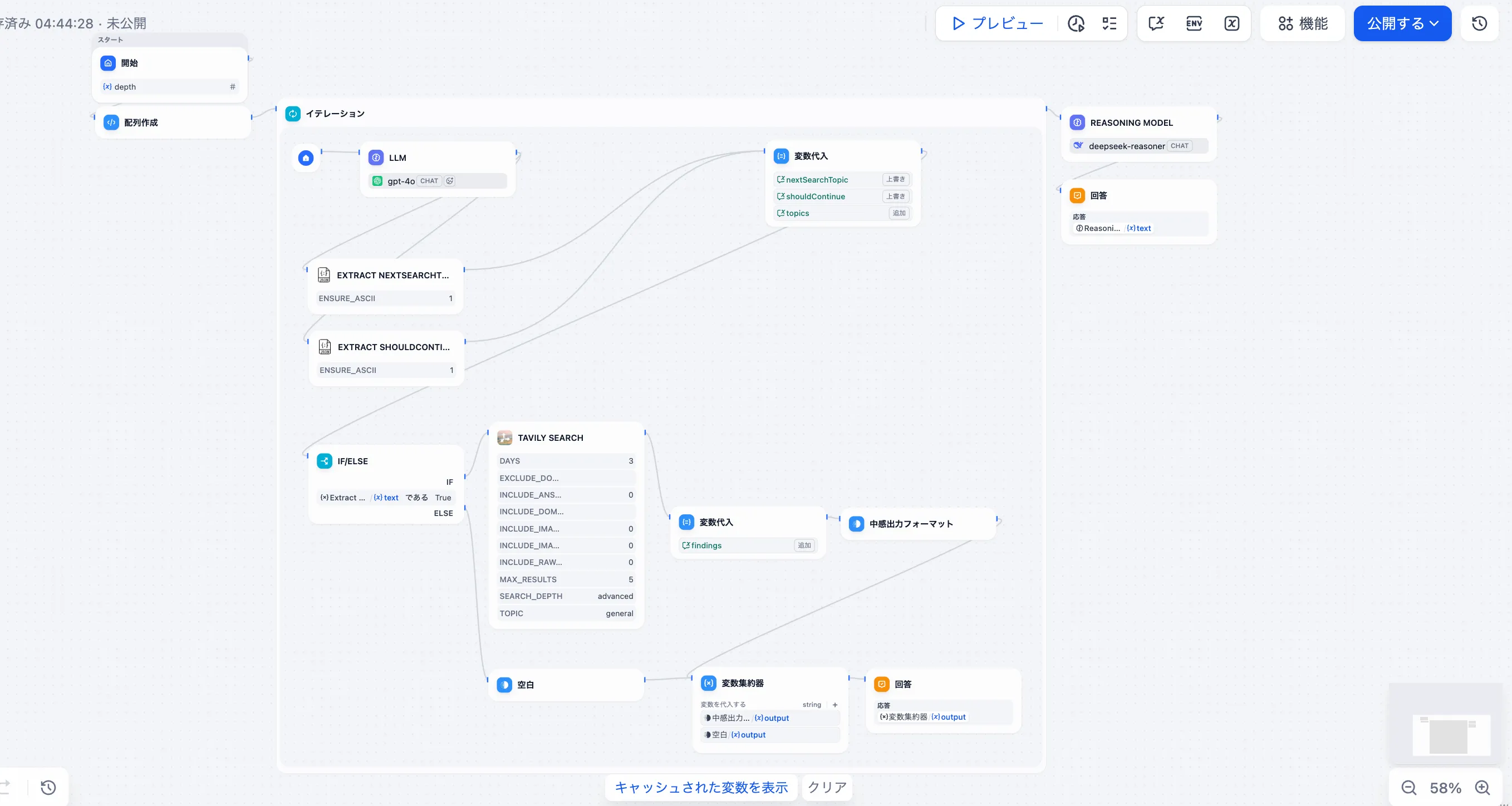Open the run history clock icon beside プレビュー
Viewport: 1512px width, 806px height.
1076,23
